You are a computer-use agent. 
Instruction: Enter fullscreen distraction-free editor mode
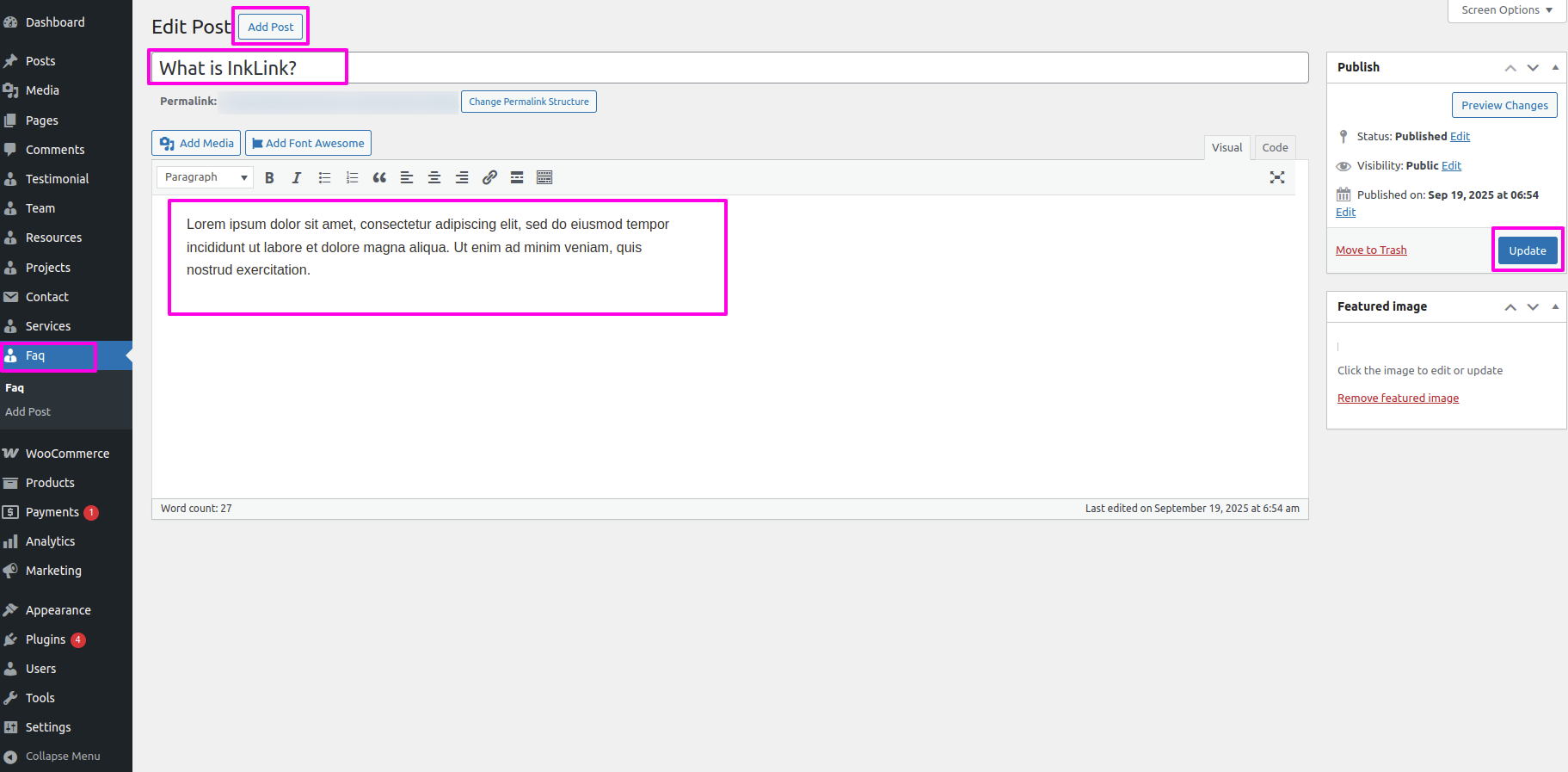point(1276,177)
